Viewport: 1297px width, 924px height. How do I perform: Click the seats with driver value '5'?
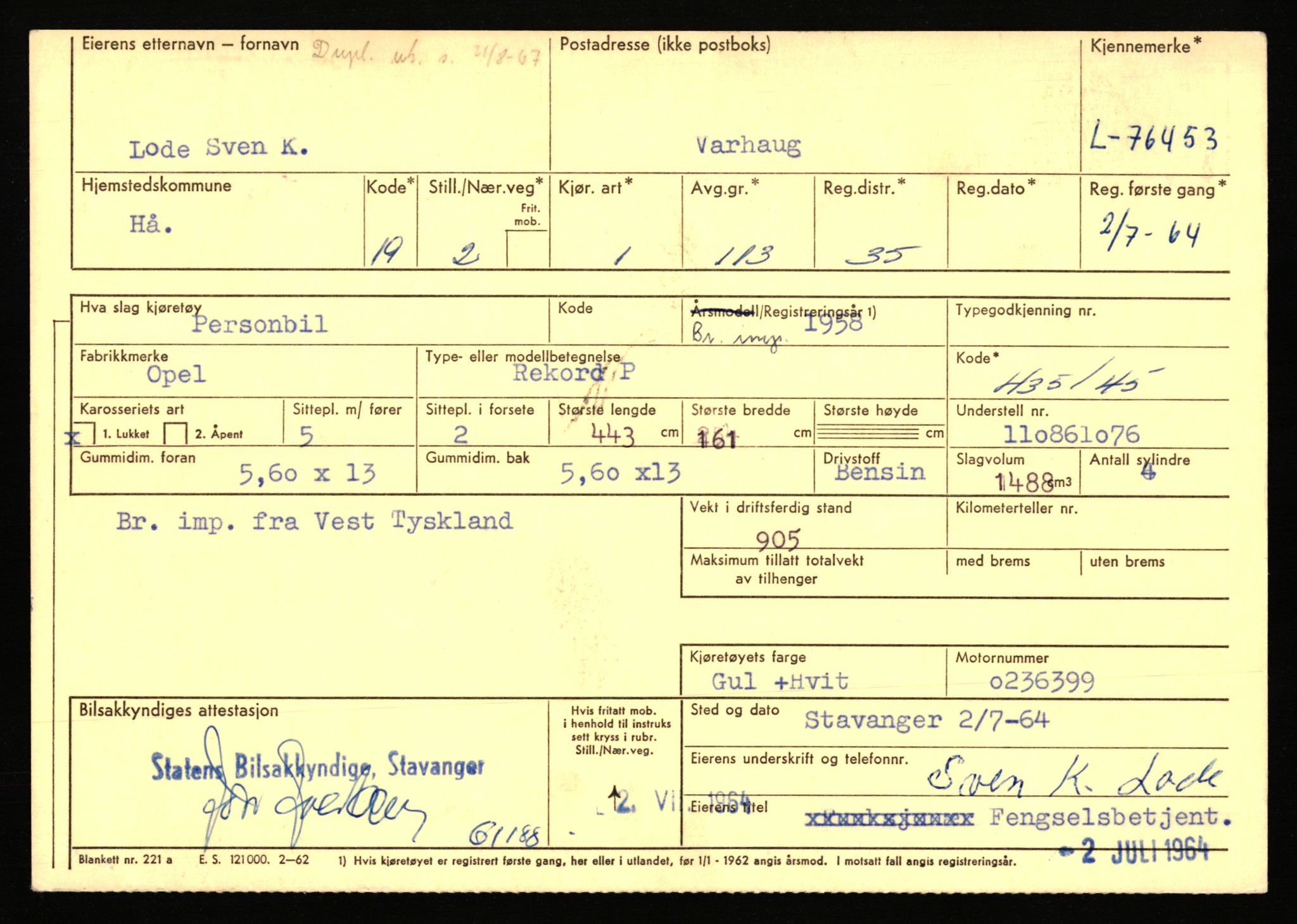pos(306,436)
